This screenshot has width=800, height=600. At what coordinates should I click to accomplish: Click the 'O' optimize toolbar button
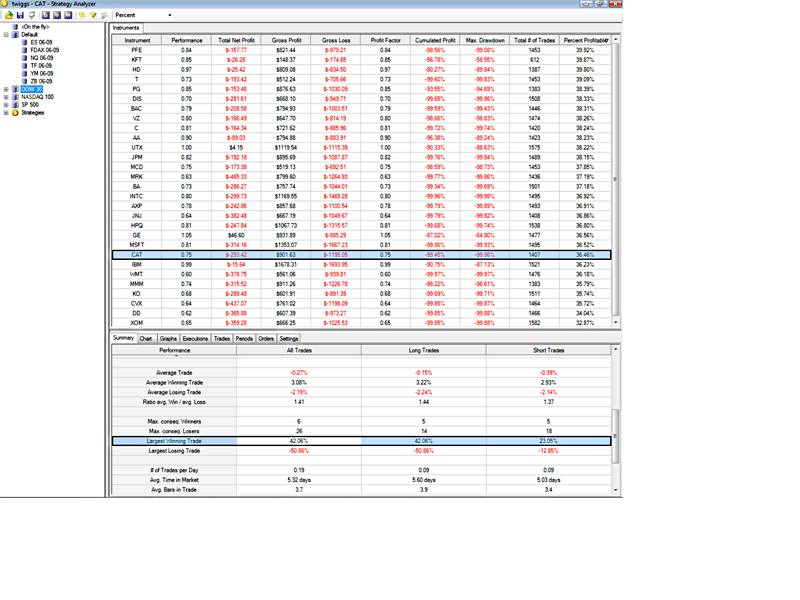(x=57, y=15)
